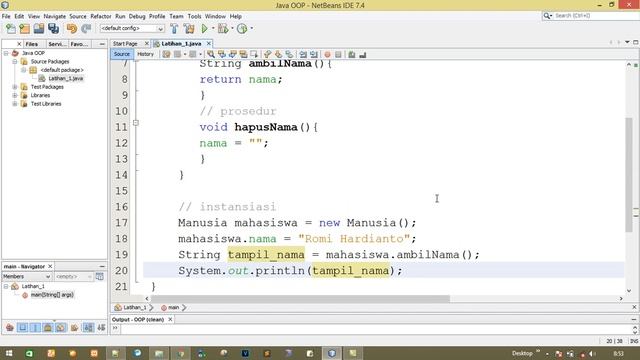Screen dimensions: 640x360
Task: Collapse the Source Packages node
Action: click(15, 62)
